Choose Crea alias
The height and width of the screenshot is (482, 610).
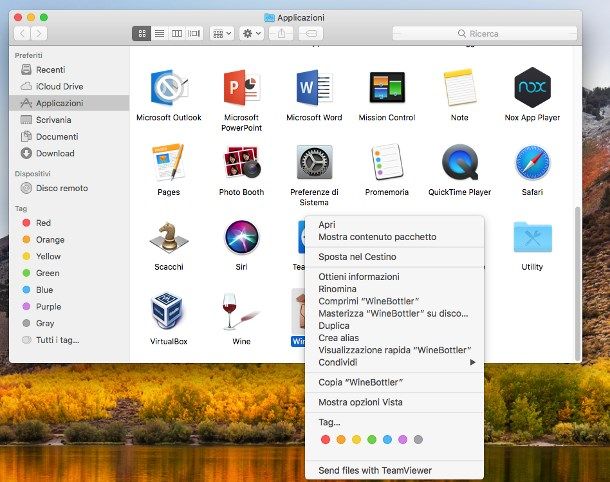pyautogui.click(x=394, y=338)
